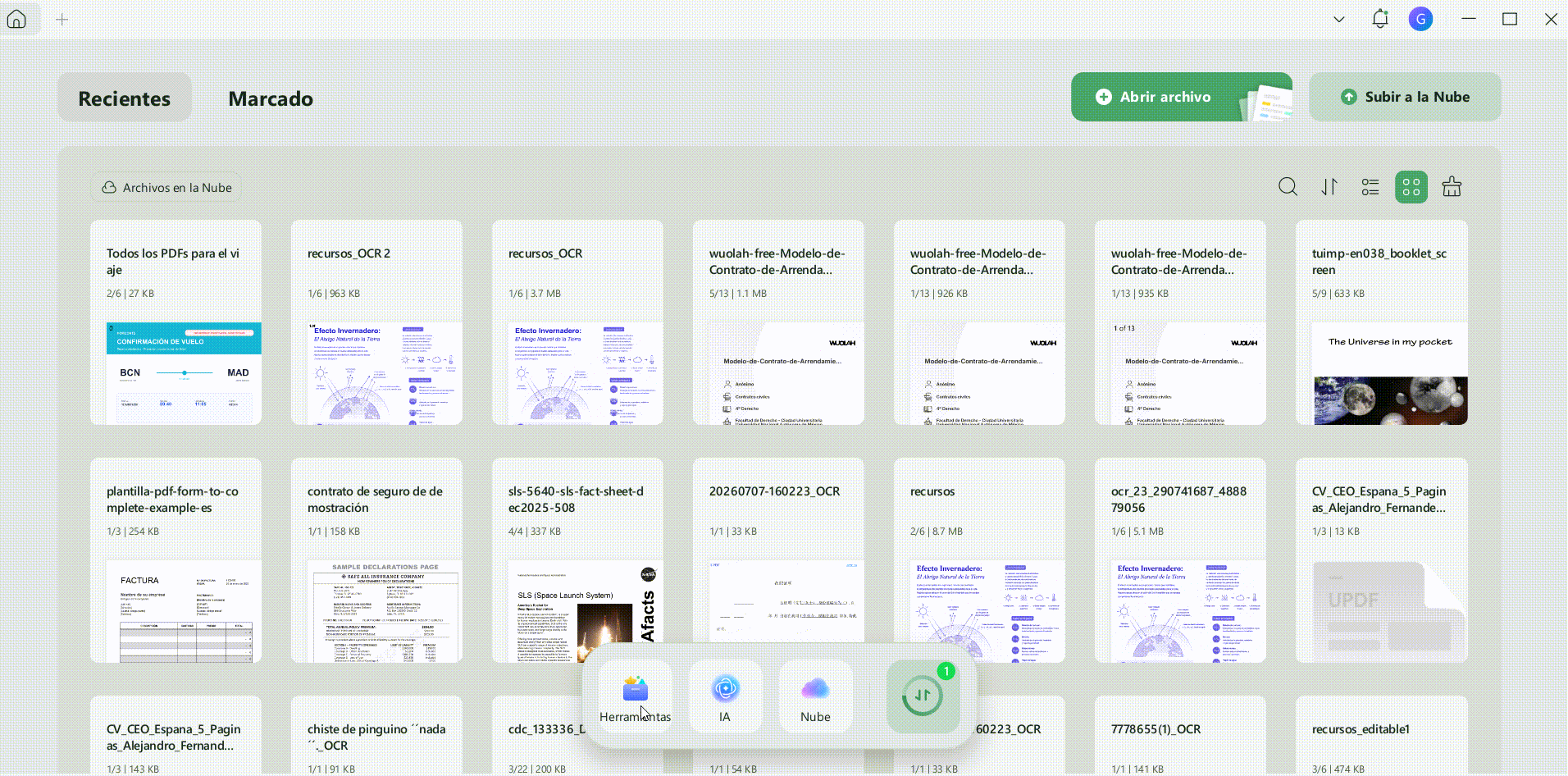Open ocr_23_290741687_488879056 file
Screen dimensions: 1568x776
1180,560
